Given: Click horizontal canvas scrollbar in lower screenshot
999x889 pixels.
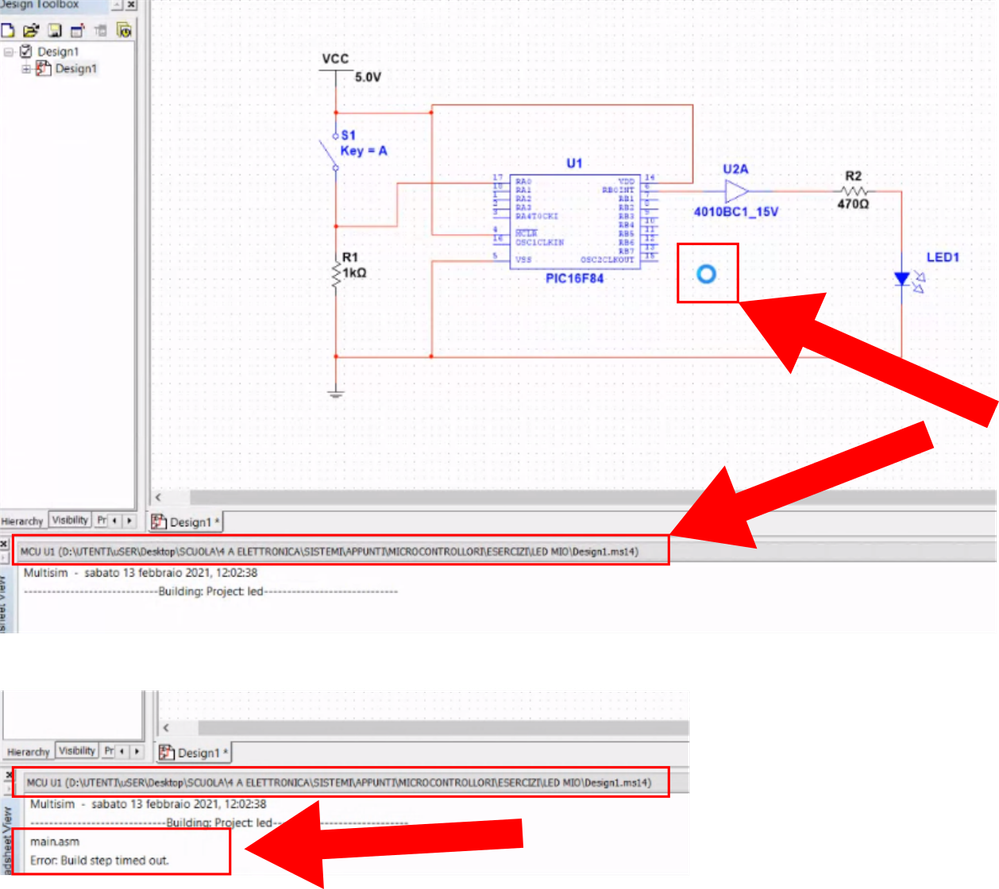Looking at the screenshot, I should click(443, 728).
